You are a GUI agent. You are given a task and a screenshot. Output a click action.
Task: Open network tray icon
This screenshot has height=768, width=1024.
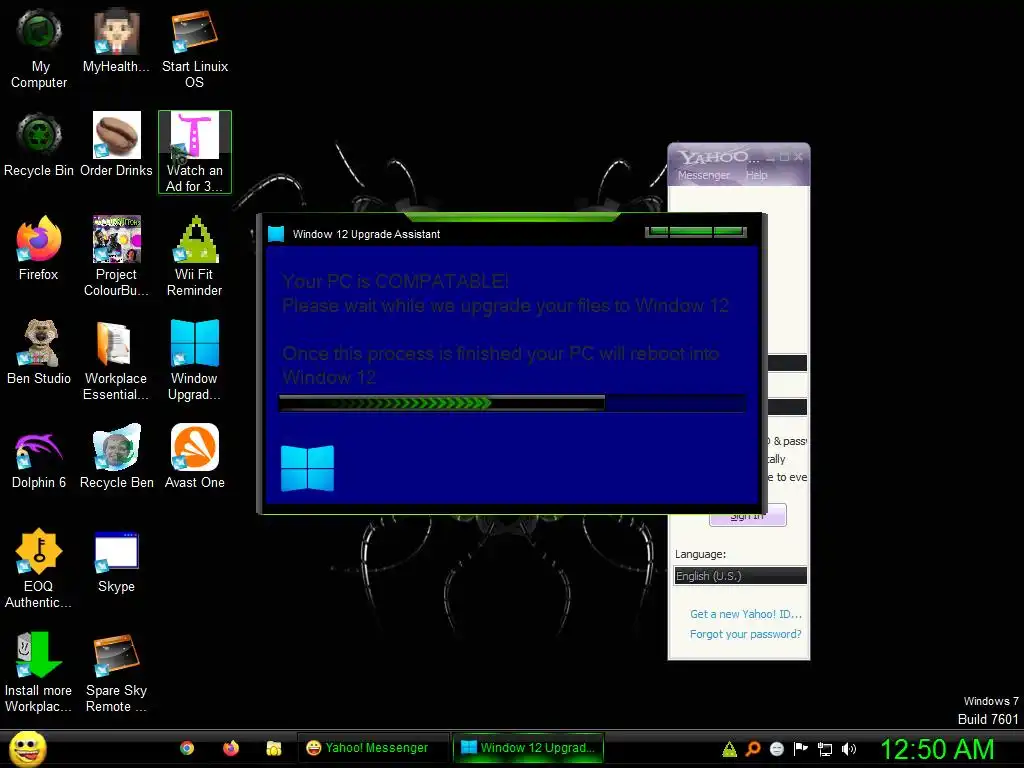pyautogui.click(x=825, y=749)
